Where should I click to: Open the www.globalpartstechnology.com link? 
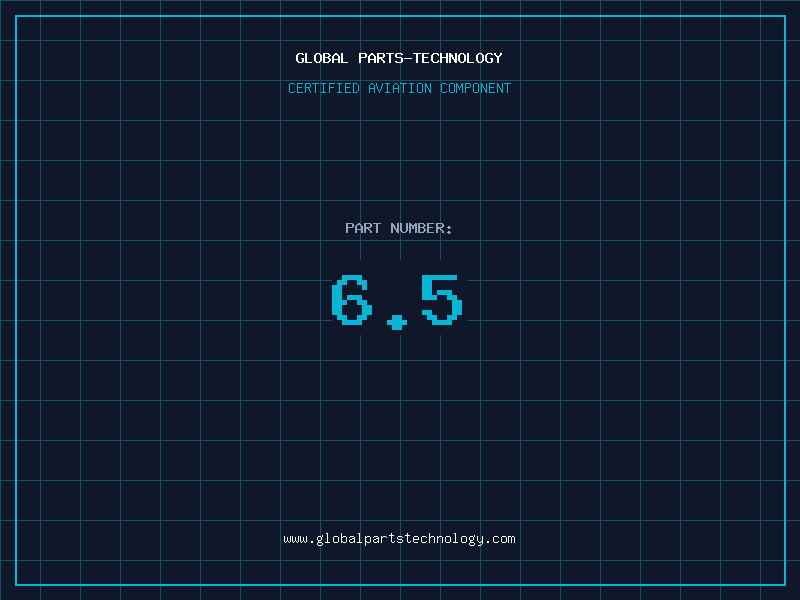[399, 539]
